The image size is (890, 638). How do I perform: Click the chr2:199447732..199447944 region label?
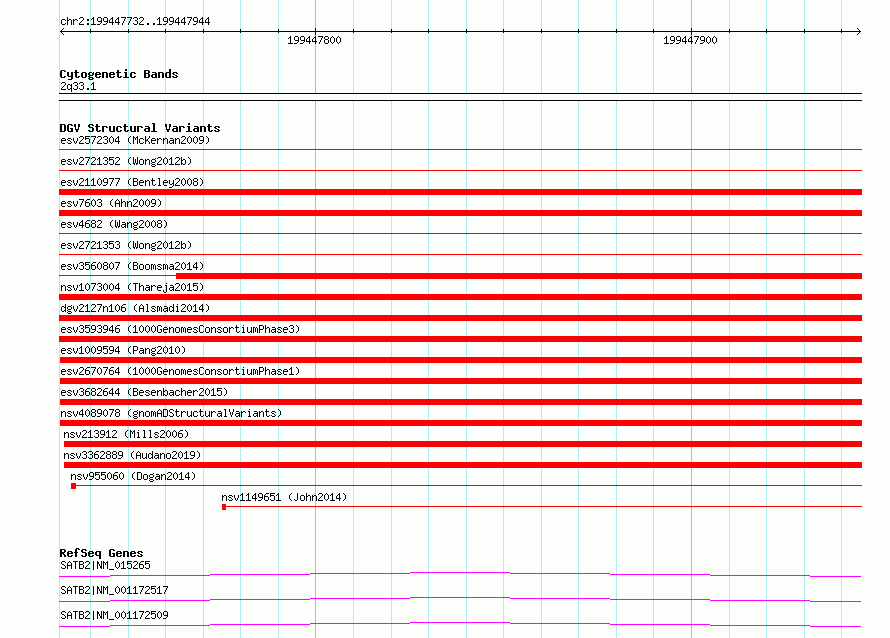(x=135, y=21)
